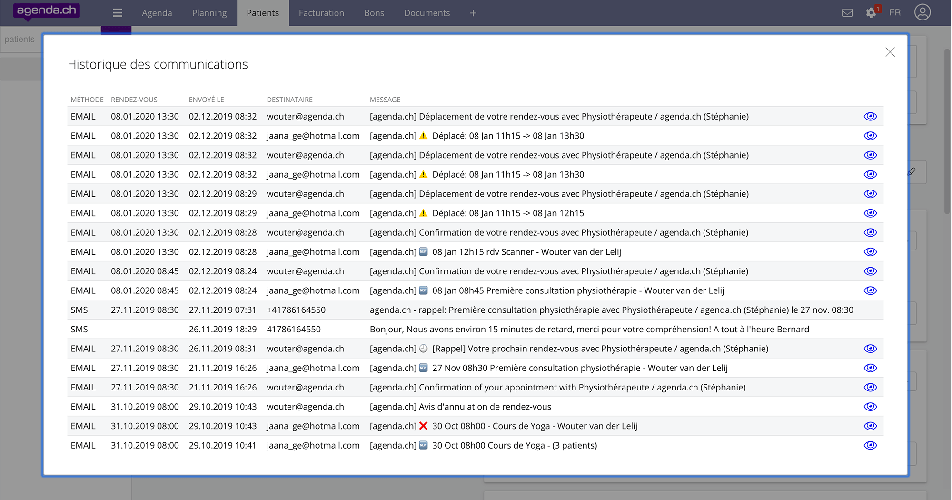Show details of the Avis d'annulation email
952x500 pixels.
tap(869, 407)
